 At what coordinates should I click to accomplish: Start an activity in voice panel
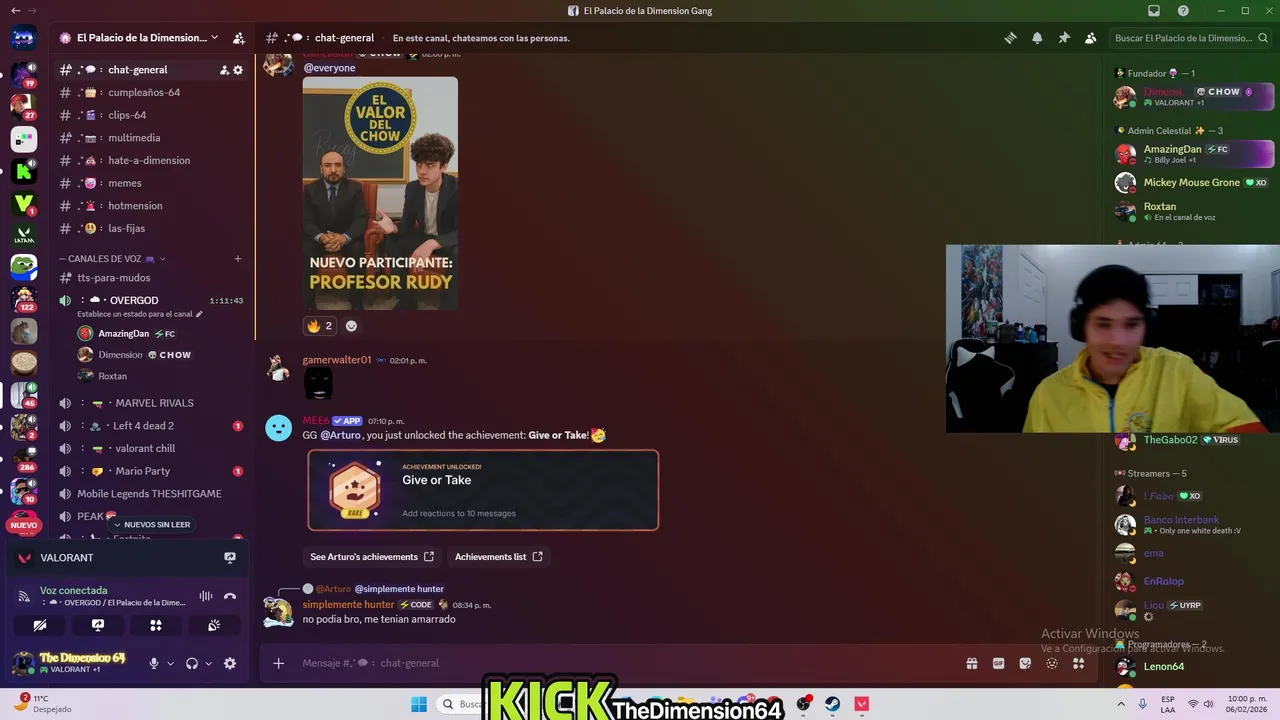[156, 625]
